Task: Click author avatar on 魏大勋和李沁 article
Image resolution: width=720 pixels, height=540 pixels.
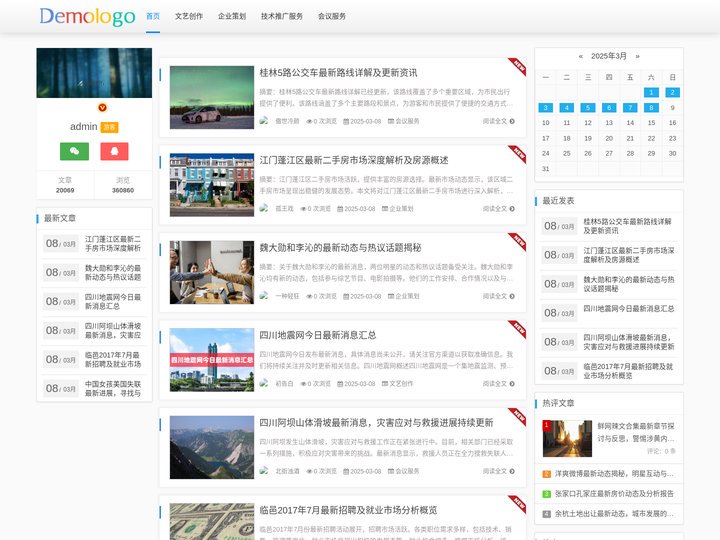Action: click(x=264, y=296)
